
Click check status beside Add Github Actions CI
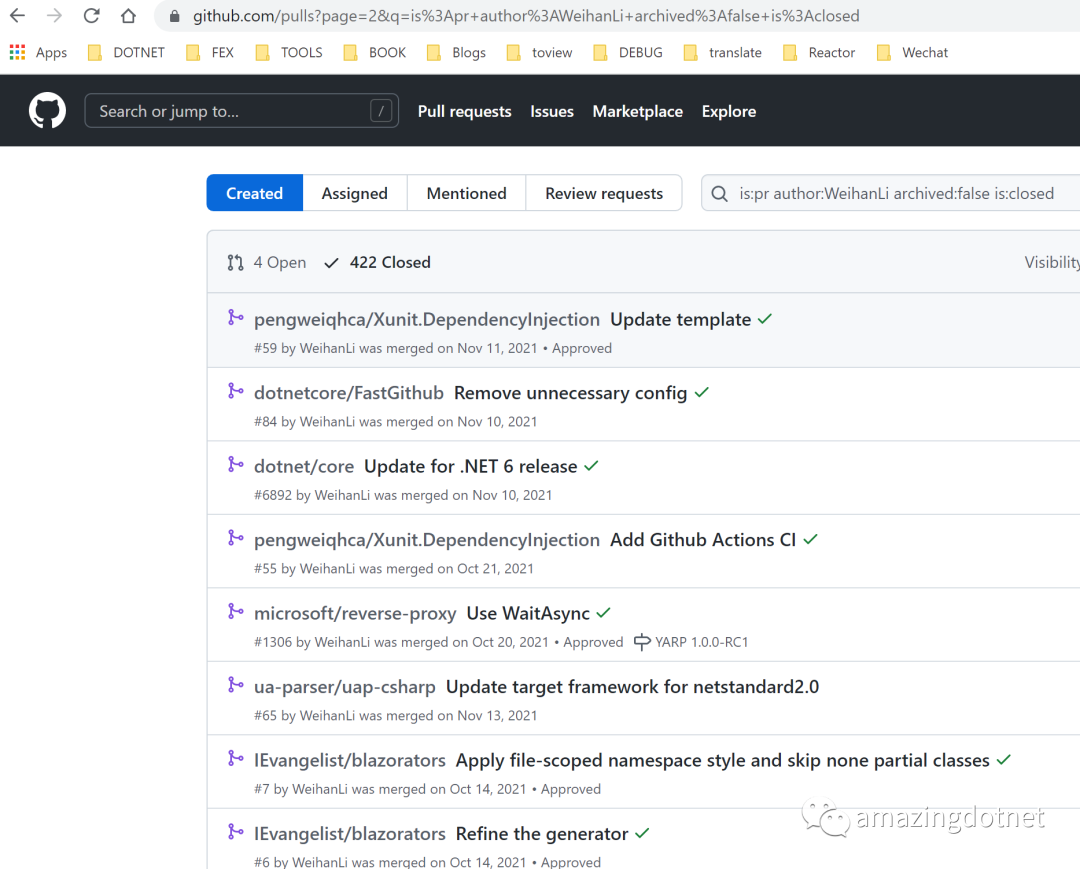tap(810, 539)
